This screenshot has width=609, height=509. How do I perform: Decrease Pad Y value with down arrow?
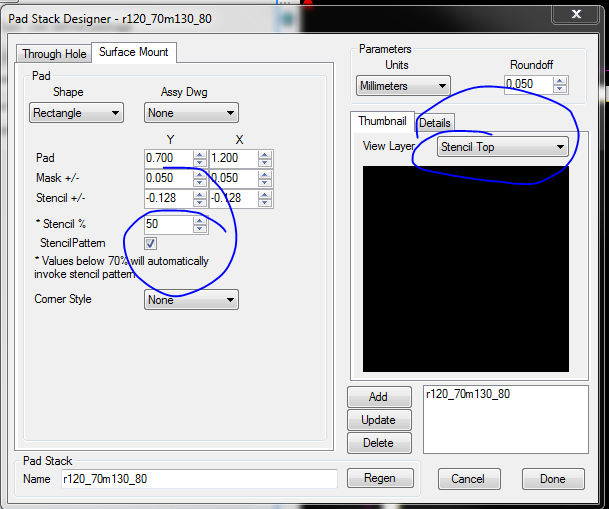pyautogui.click(x=200, y=163)
